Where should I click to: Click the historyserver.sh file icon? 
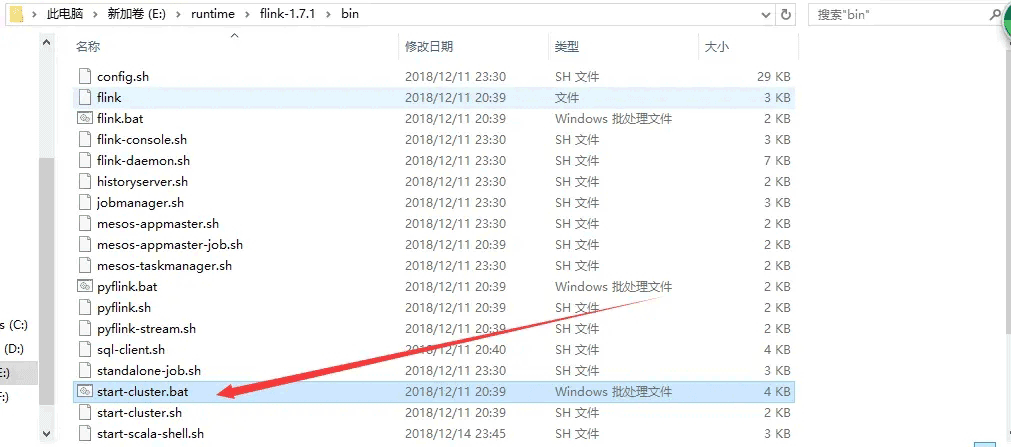click(85, 181)
